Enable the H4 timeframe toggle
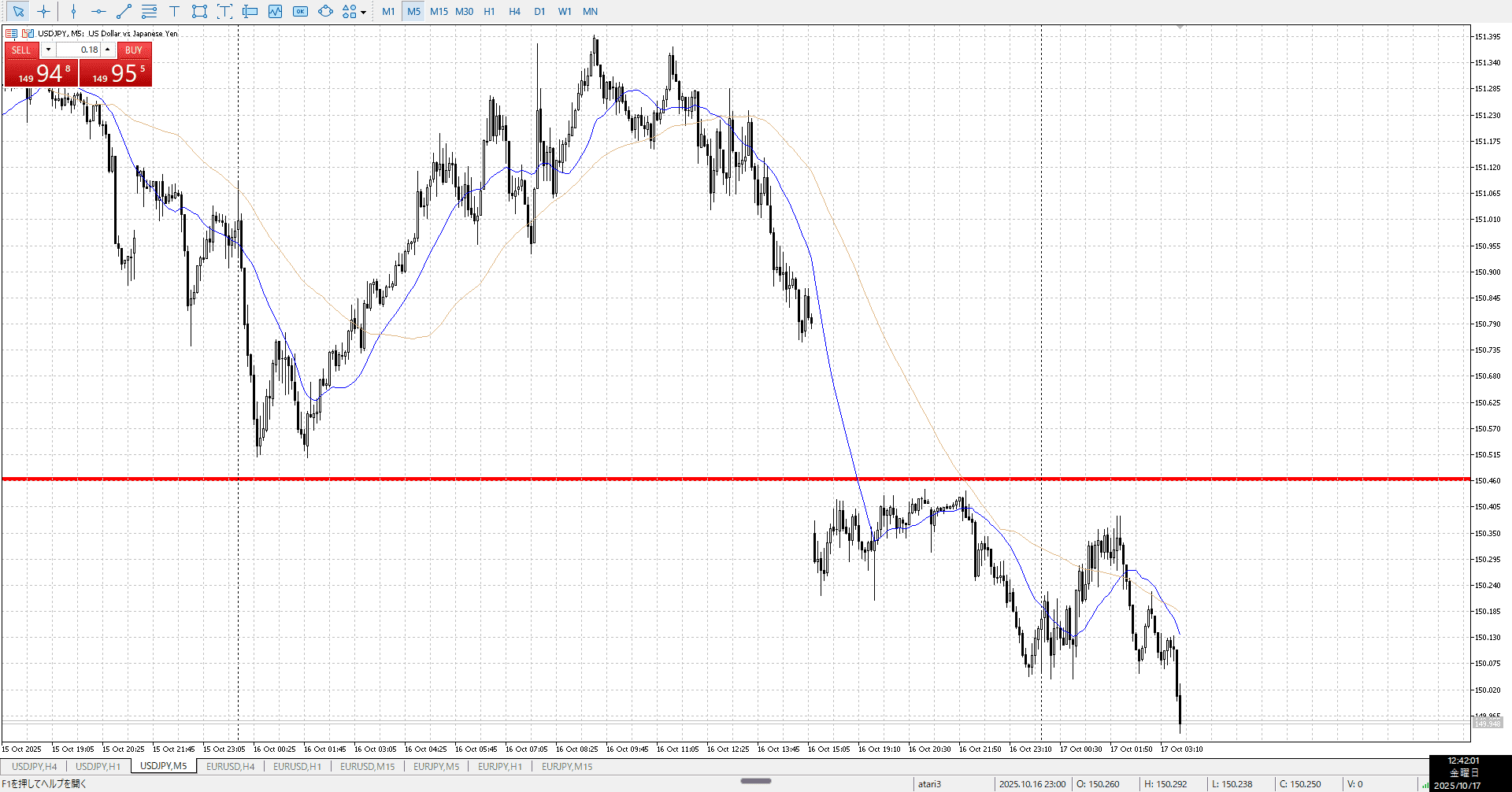The width and height of the screenshot is (1512, 792). [514, 11]
